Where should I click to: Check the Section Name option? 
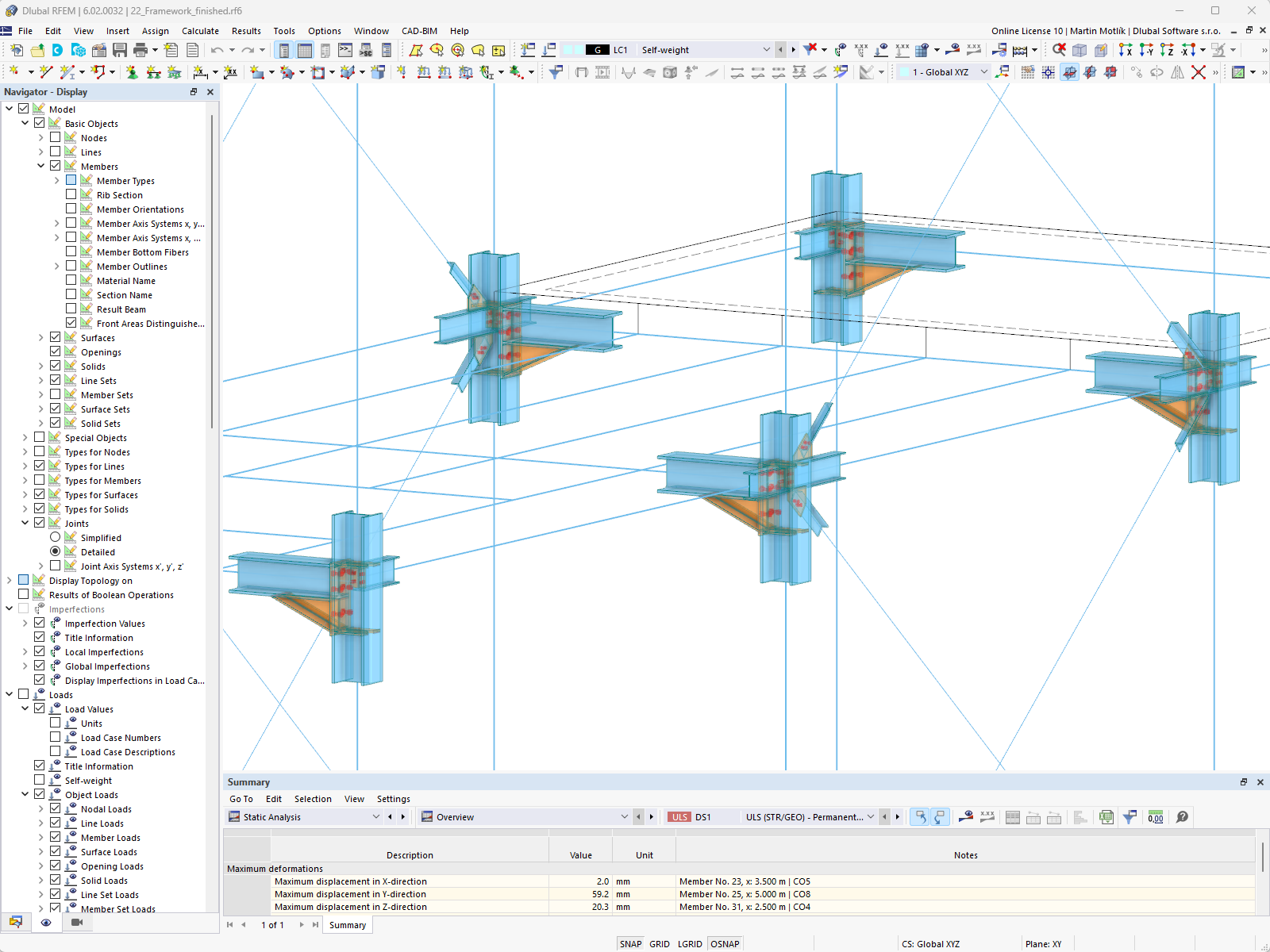tap(71, 294)
